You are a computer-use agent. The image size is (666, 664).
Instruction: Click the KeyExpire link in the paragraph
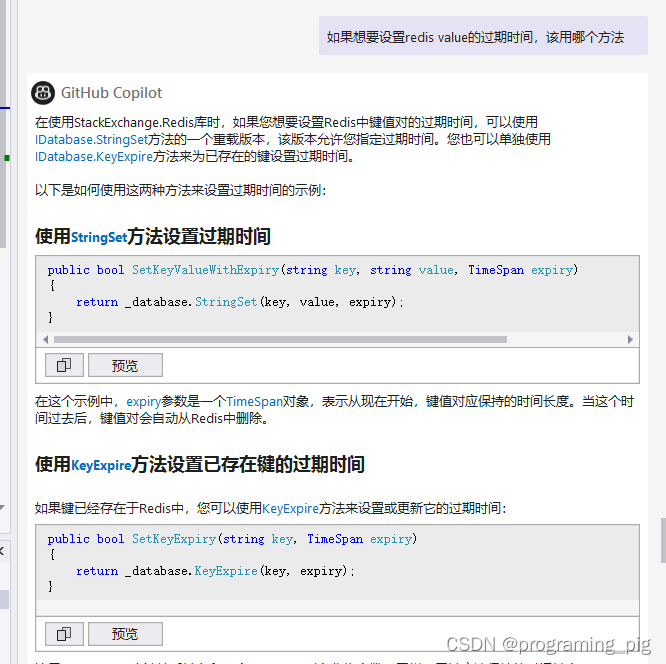click(x=291, y=509)
